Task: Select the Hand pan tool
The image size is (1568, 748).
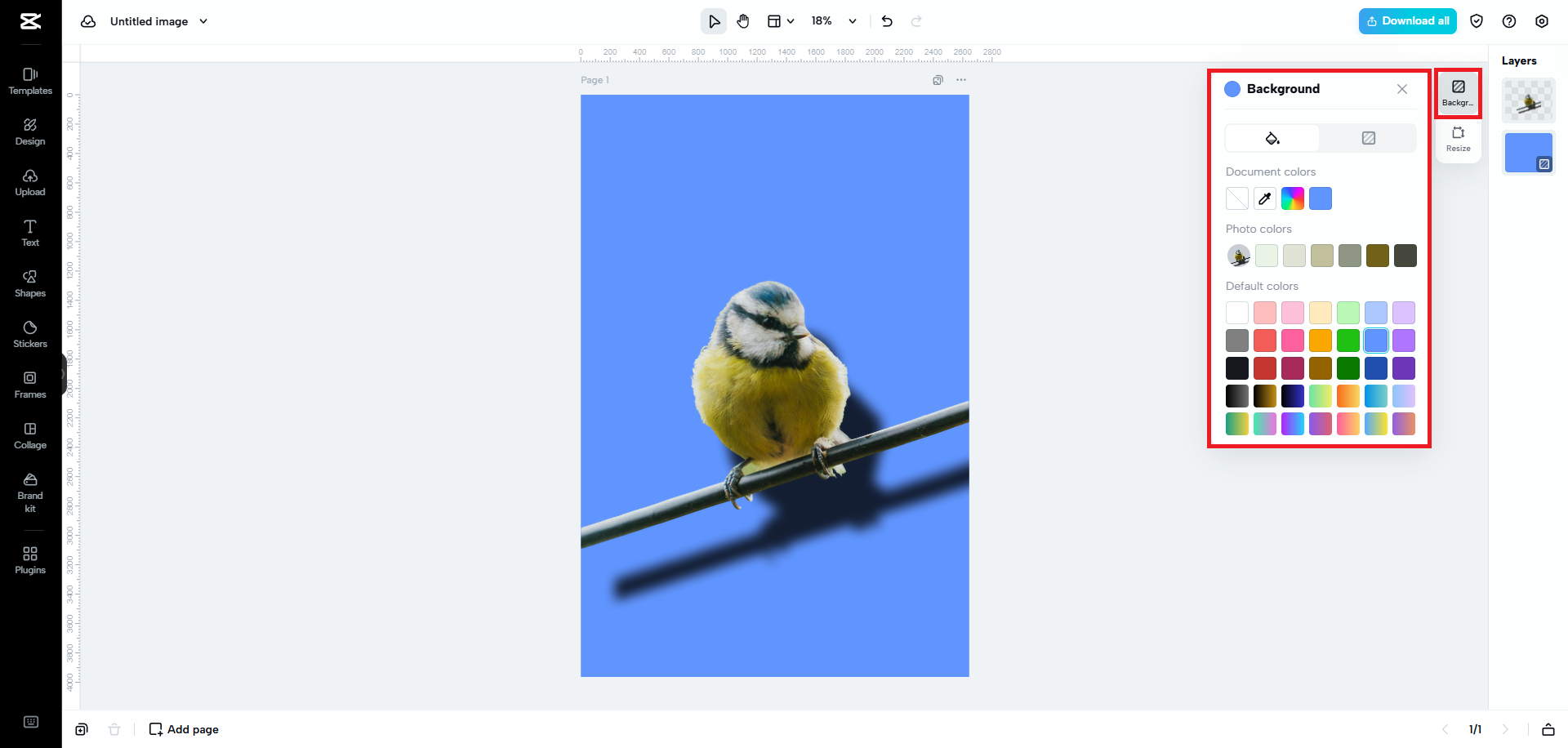Action: coord(743,21)
